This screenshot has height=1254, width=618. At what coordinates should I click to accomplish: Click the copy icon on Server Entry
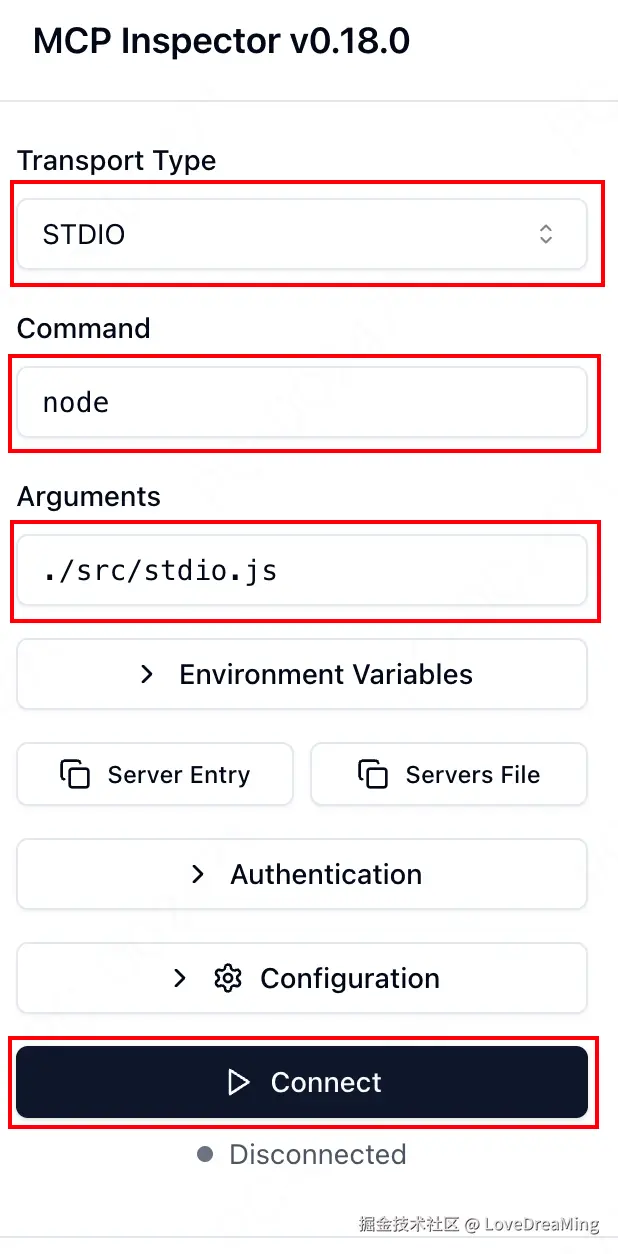(x=75, y=774)
